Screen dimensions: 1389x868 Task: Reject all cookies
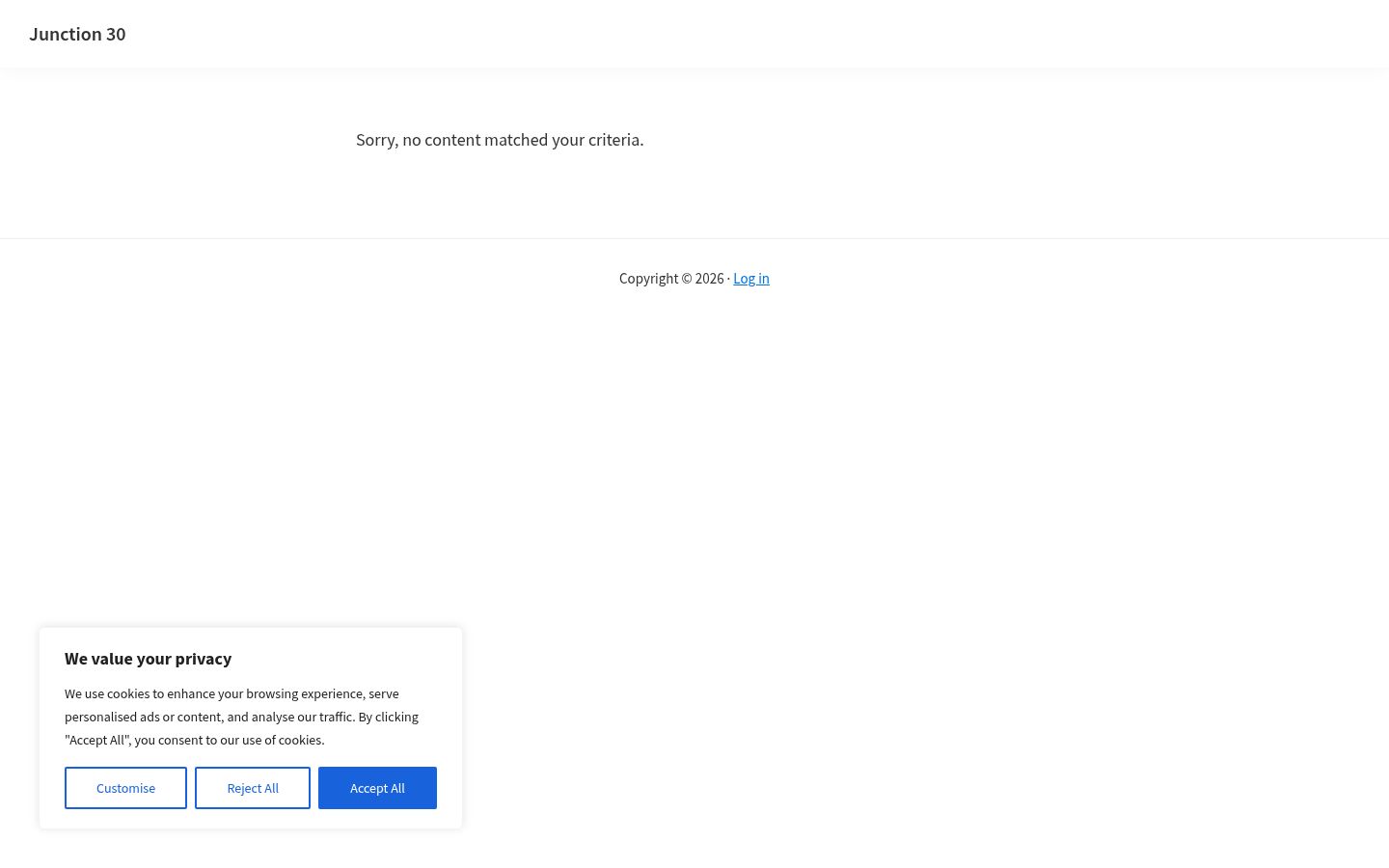point(253,788)
